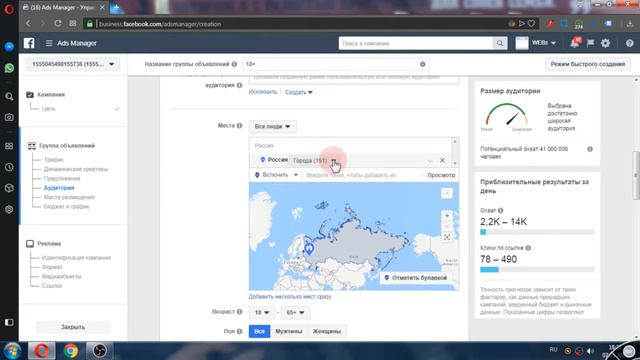
Task: Click the location search input field
Action: (363, 175)
